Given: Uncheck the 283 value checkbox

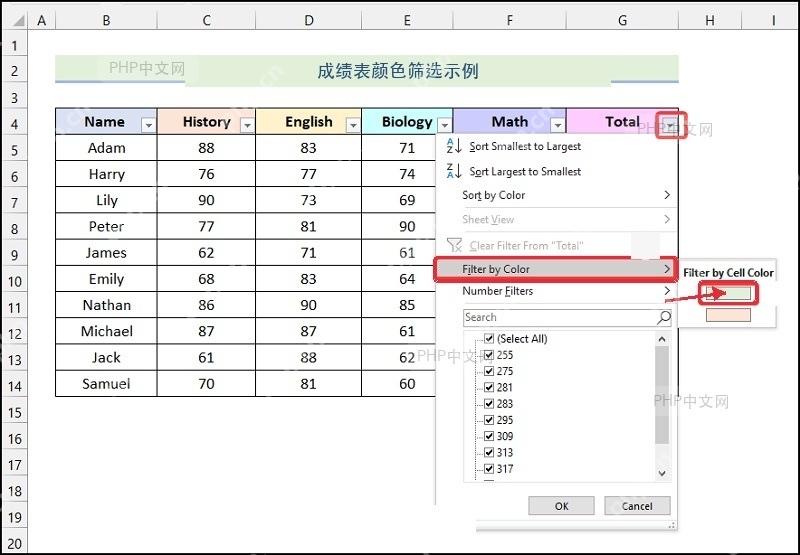Looking at the screenshot, I should point(489,404).
